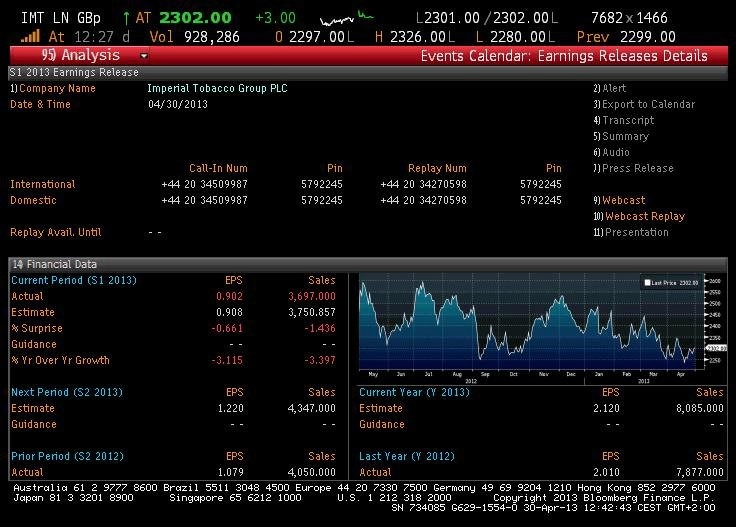Click Replay Avail. Until label
Screen dimensions: 736x527
(x=56, y=232)
